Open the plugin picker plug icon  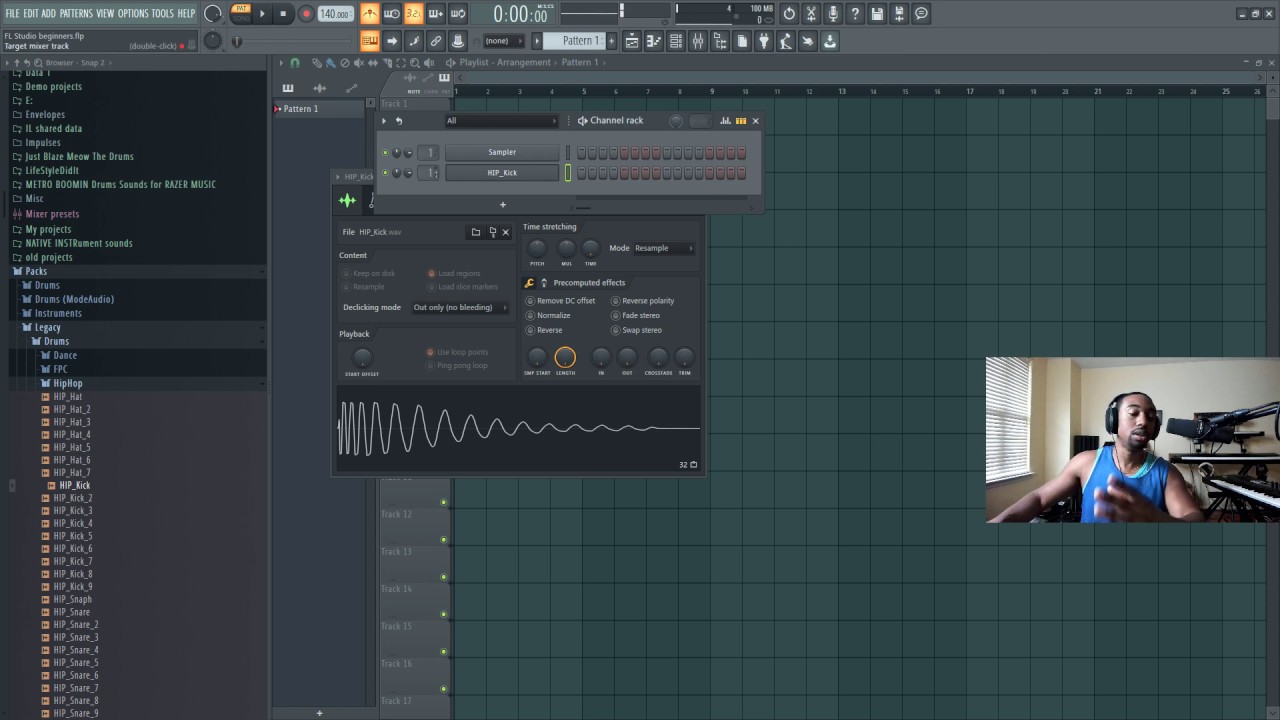tap(764, 41)
